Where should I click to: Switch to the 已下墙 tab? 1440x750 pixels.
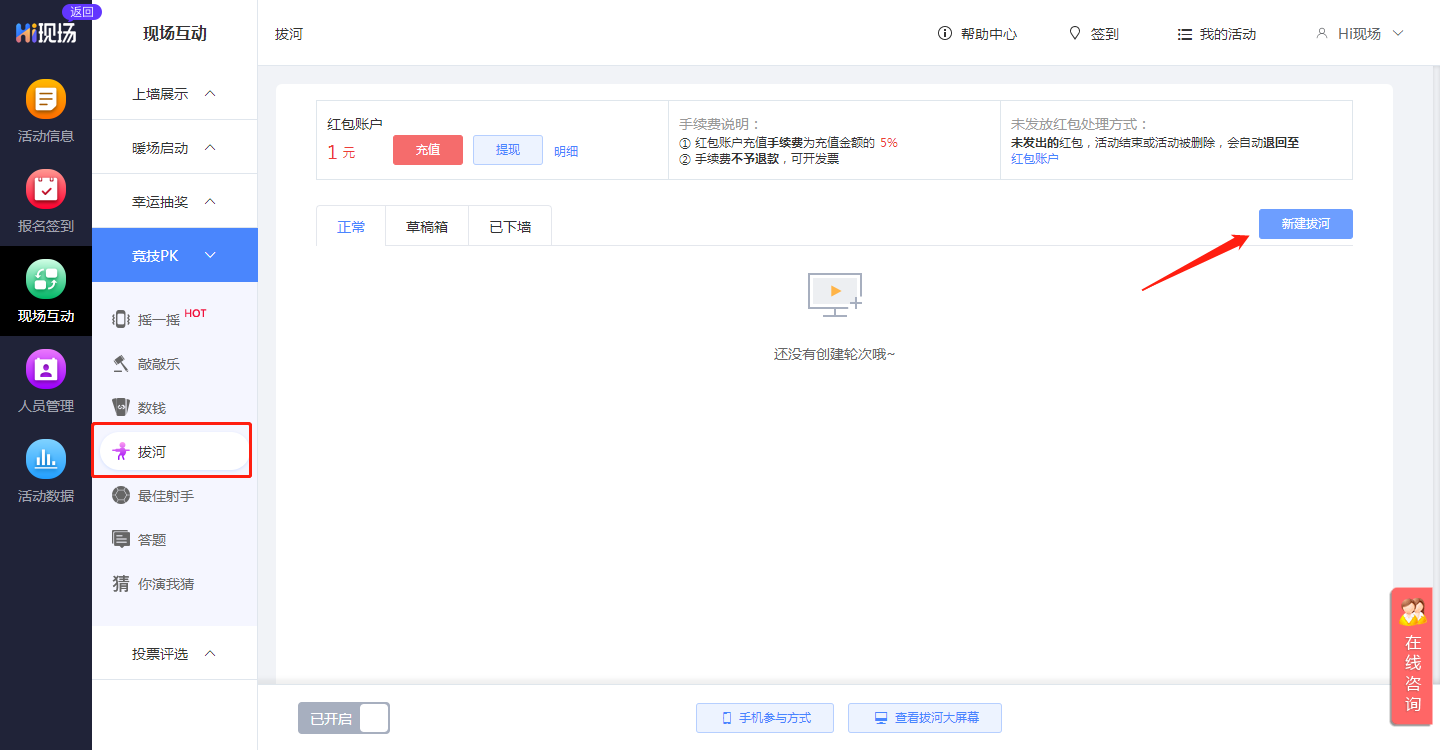point(510,227)
